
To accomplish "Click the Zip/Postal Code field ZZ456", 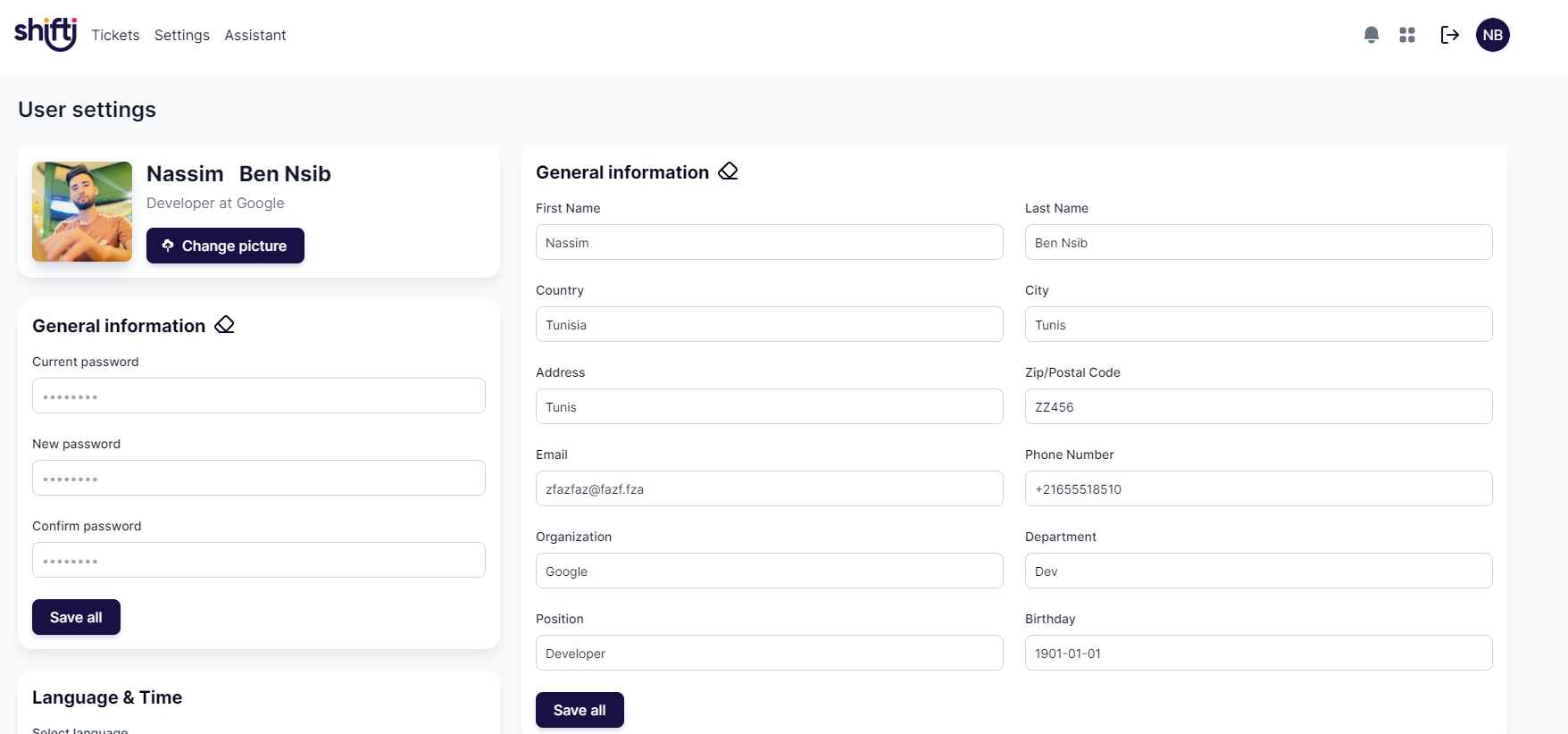I will point(1259,406).
